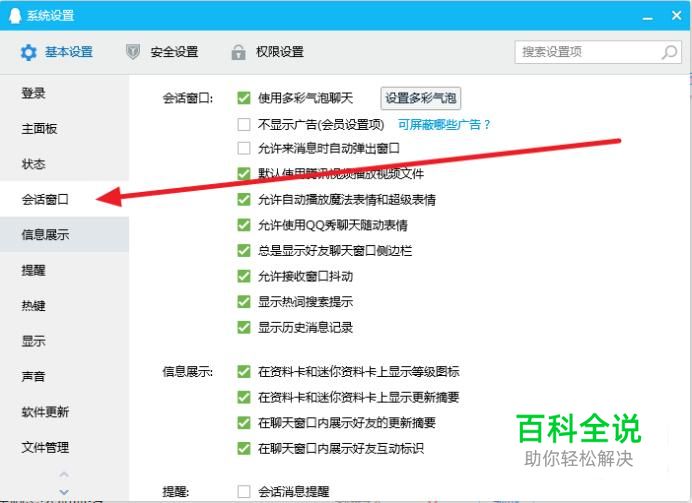Click the shield icon for 安全设置

tap(133, 52)
